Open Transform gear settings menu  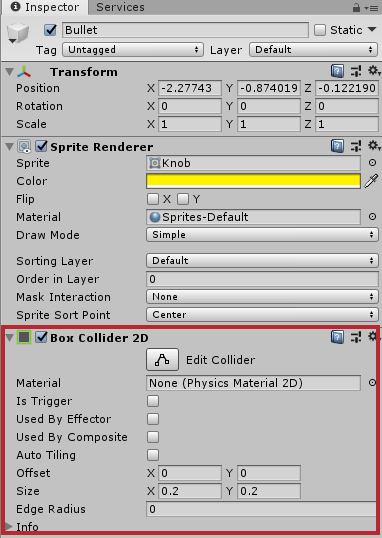373,71
